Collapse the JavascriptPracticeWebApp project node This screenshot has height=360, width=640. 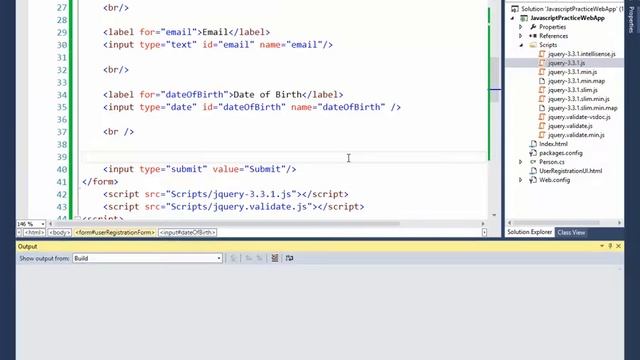pos(512,18)
